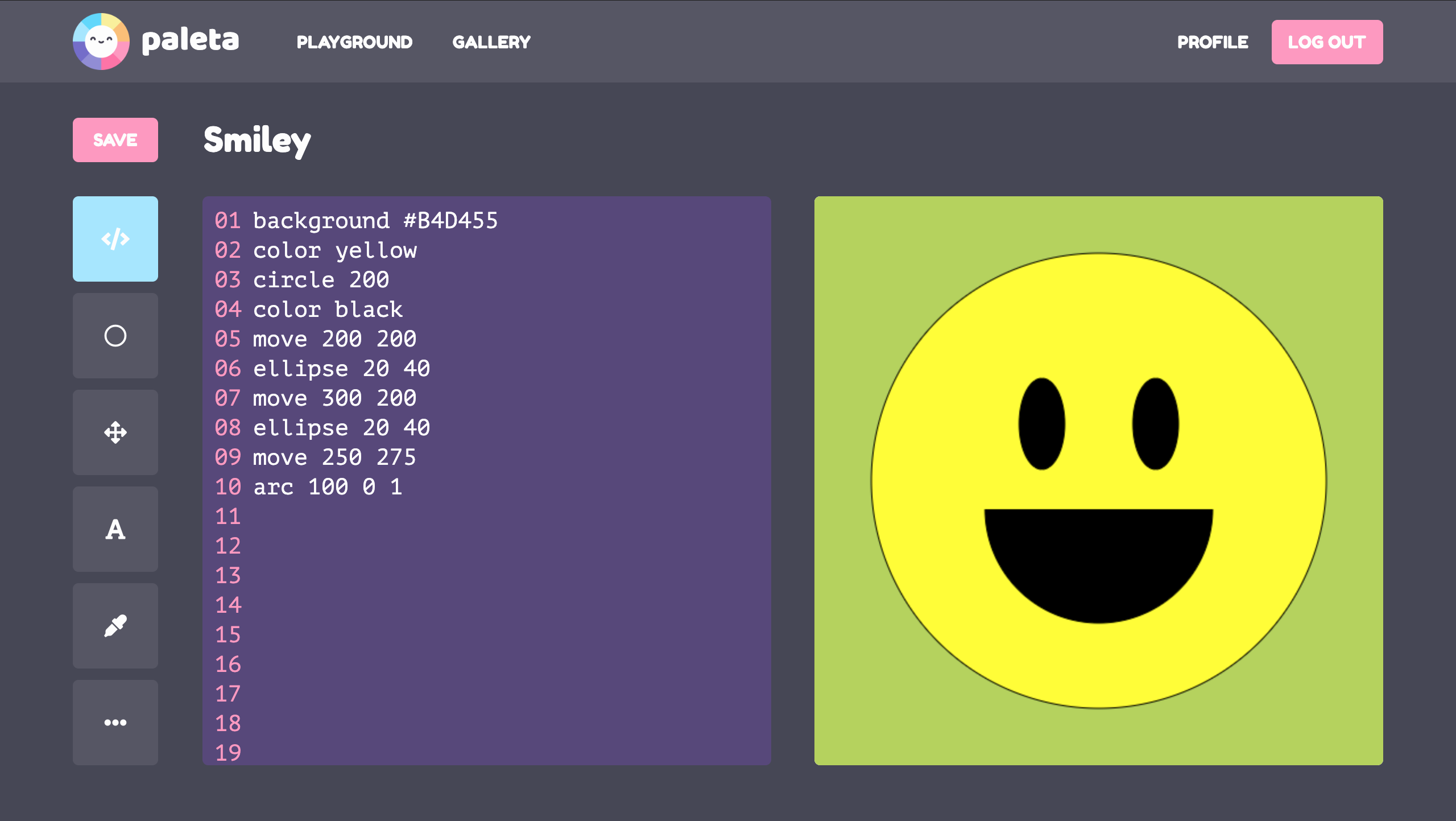
Task: Switch to the Gallery page
Action: (x=491, y=41)
